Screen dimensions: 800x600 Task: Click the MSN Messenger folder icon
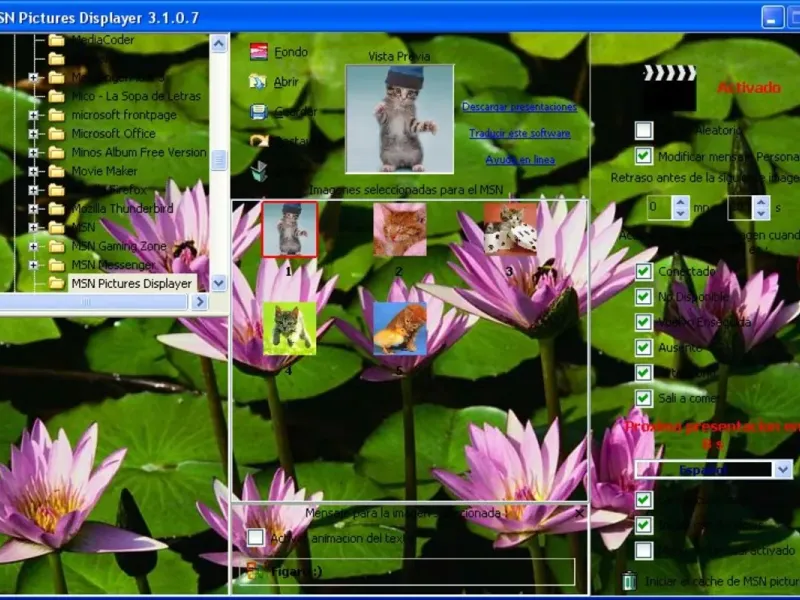point(56,265)
